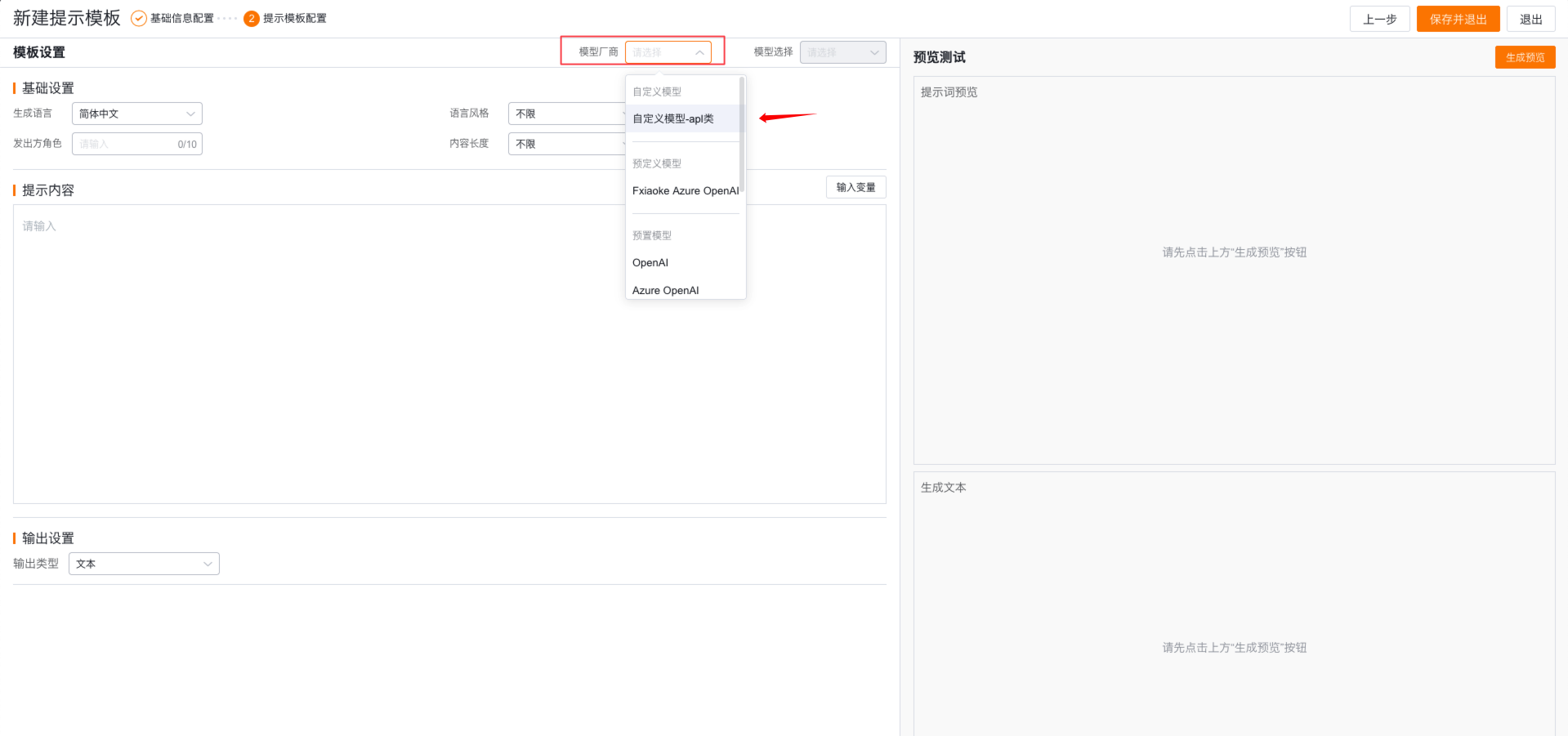Image resolution: width=1568 pixels, height=736 pixels.
Task: Click the 模型选择 dropdown chevron
Action: pos(874,52)
